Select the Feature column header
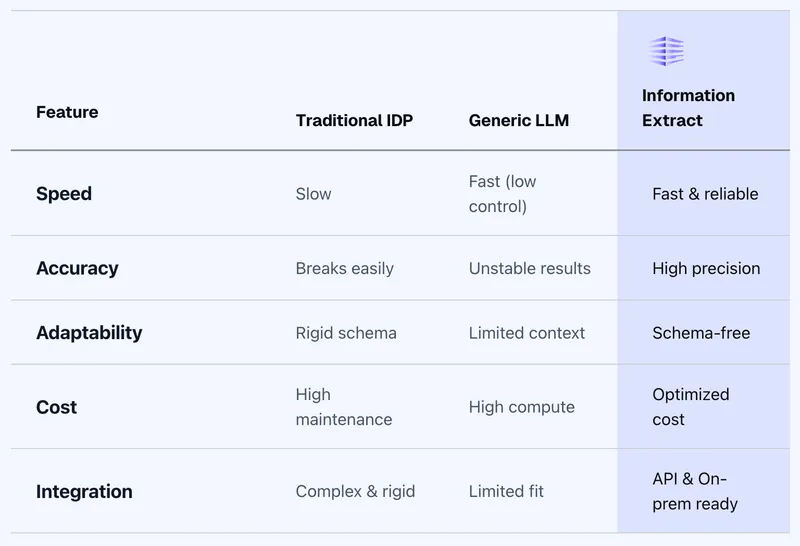This screenshot has height=546, width=800. coord(67,112)
